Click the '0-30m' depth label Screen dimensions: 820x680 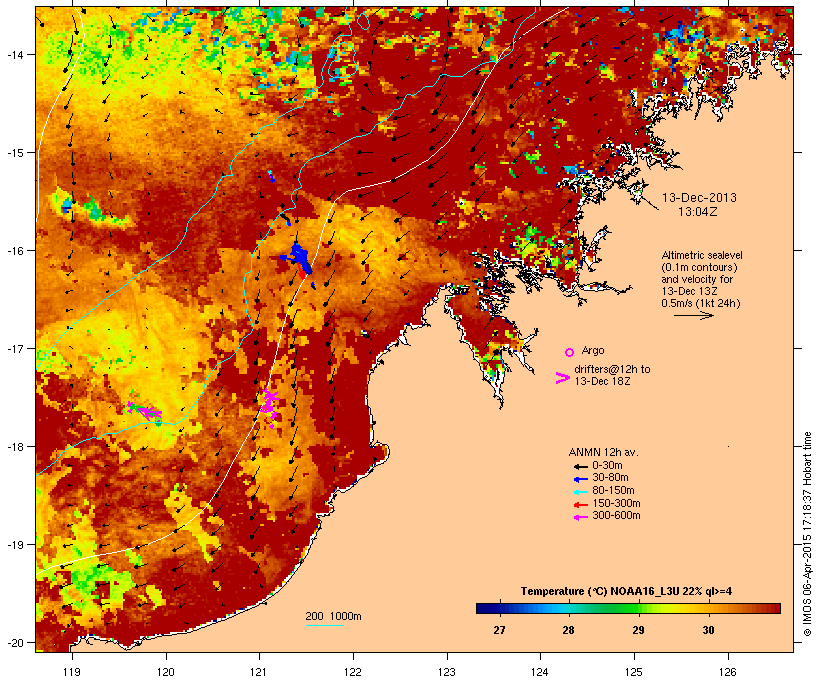(607, 466)
